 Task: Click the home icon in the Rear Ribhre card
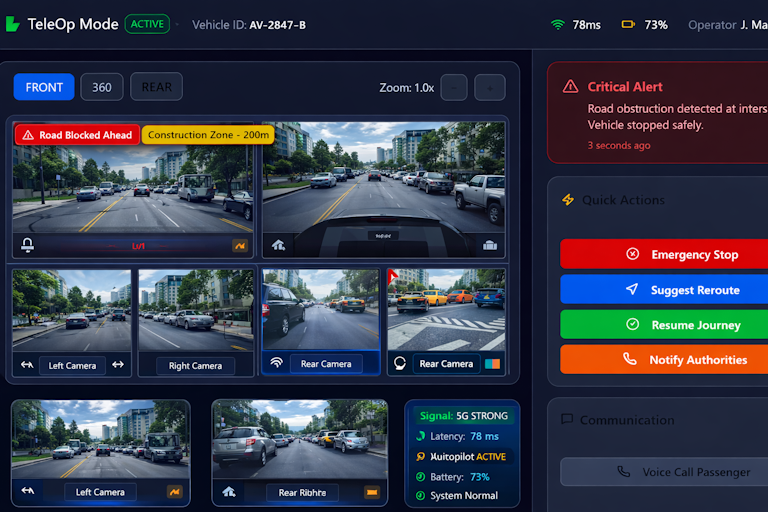[x=229, y=491]
